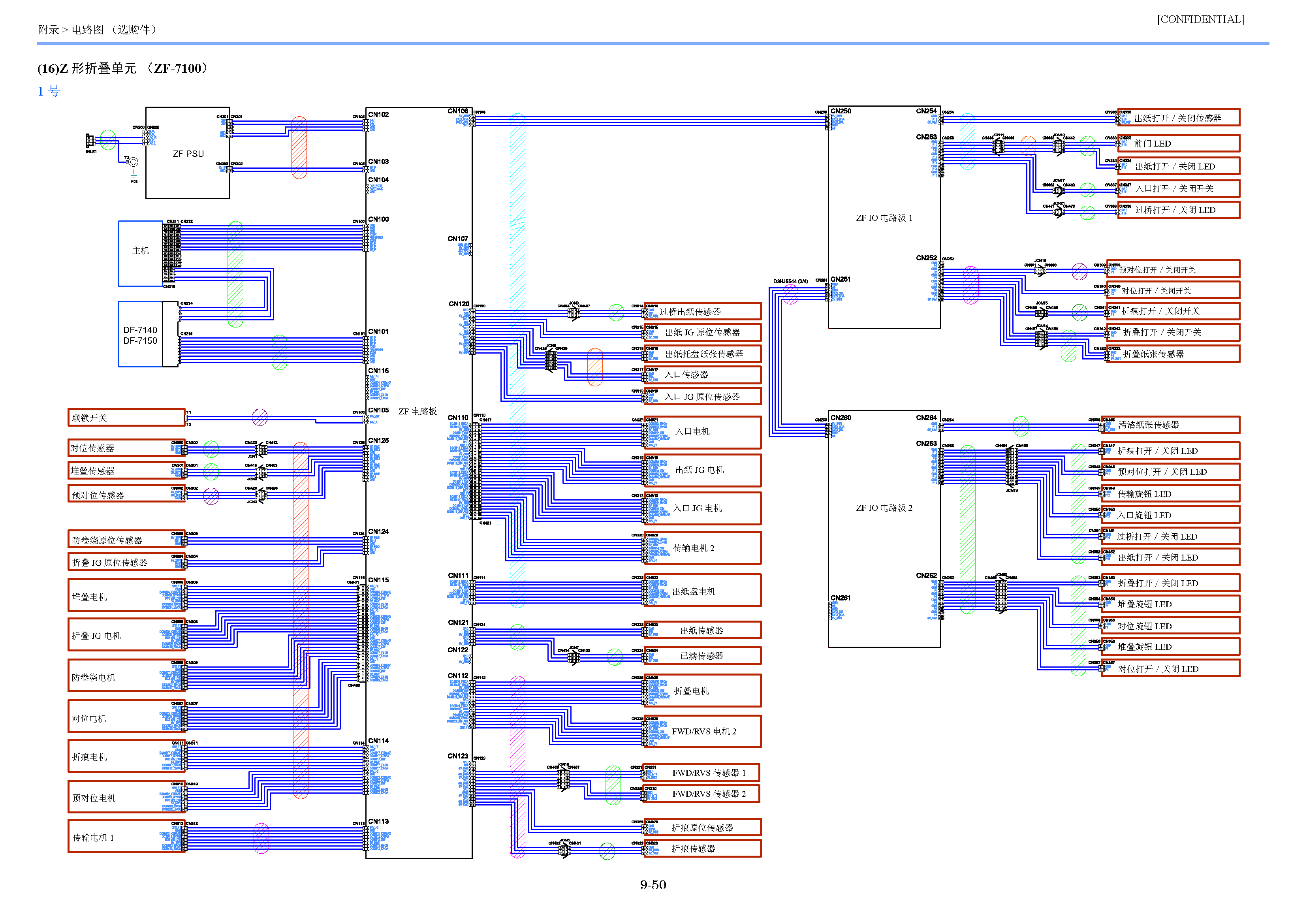Click the 入口 JG 电机 box
The image size is (1307, 924).
702,508
